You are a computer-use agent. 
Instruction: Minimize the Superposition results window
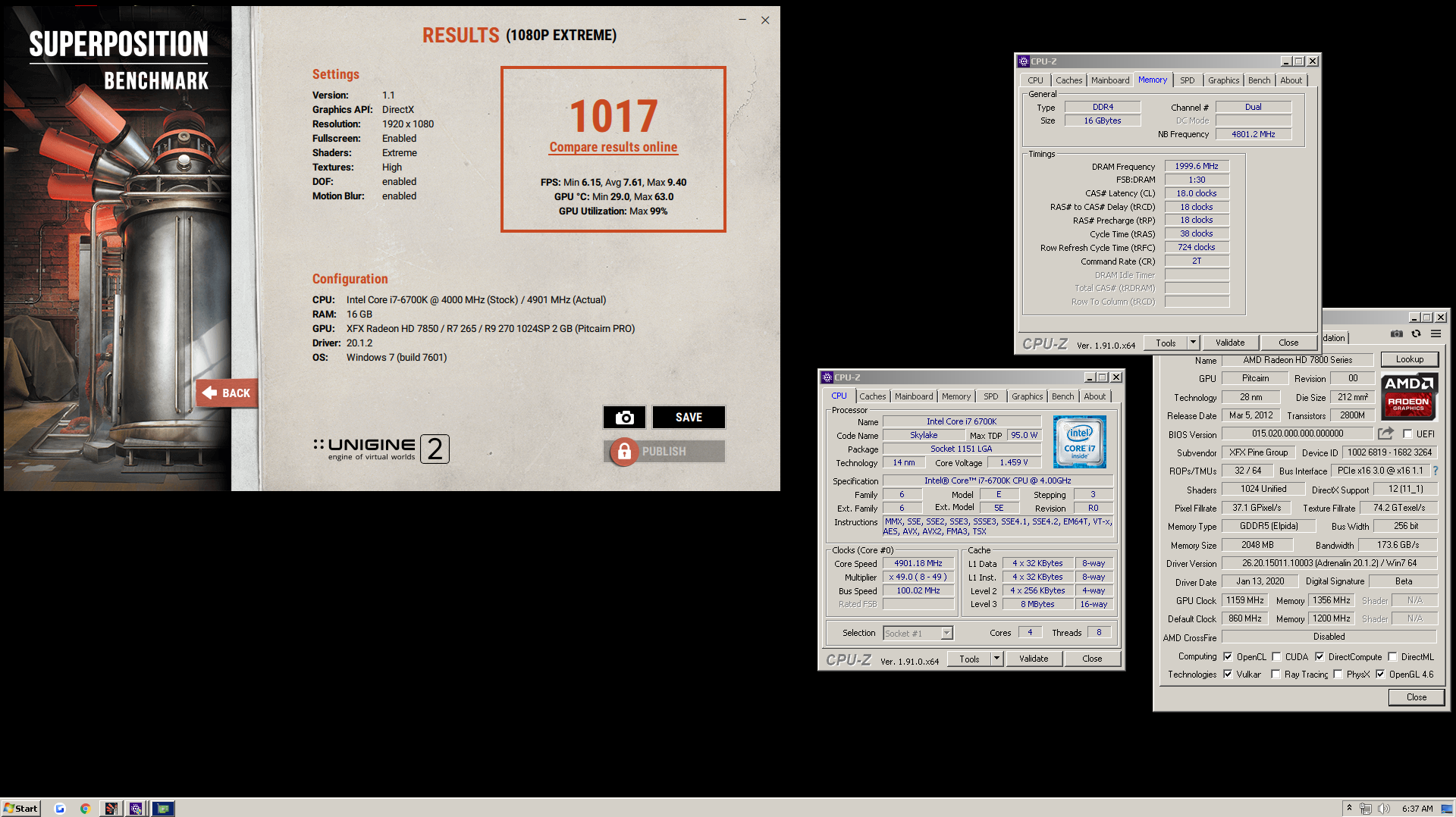point(742,20)
